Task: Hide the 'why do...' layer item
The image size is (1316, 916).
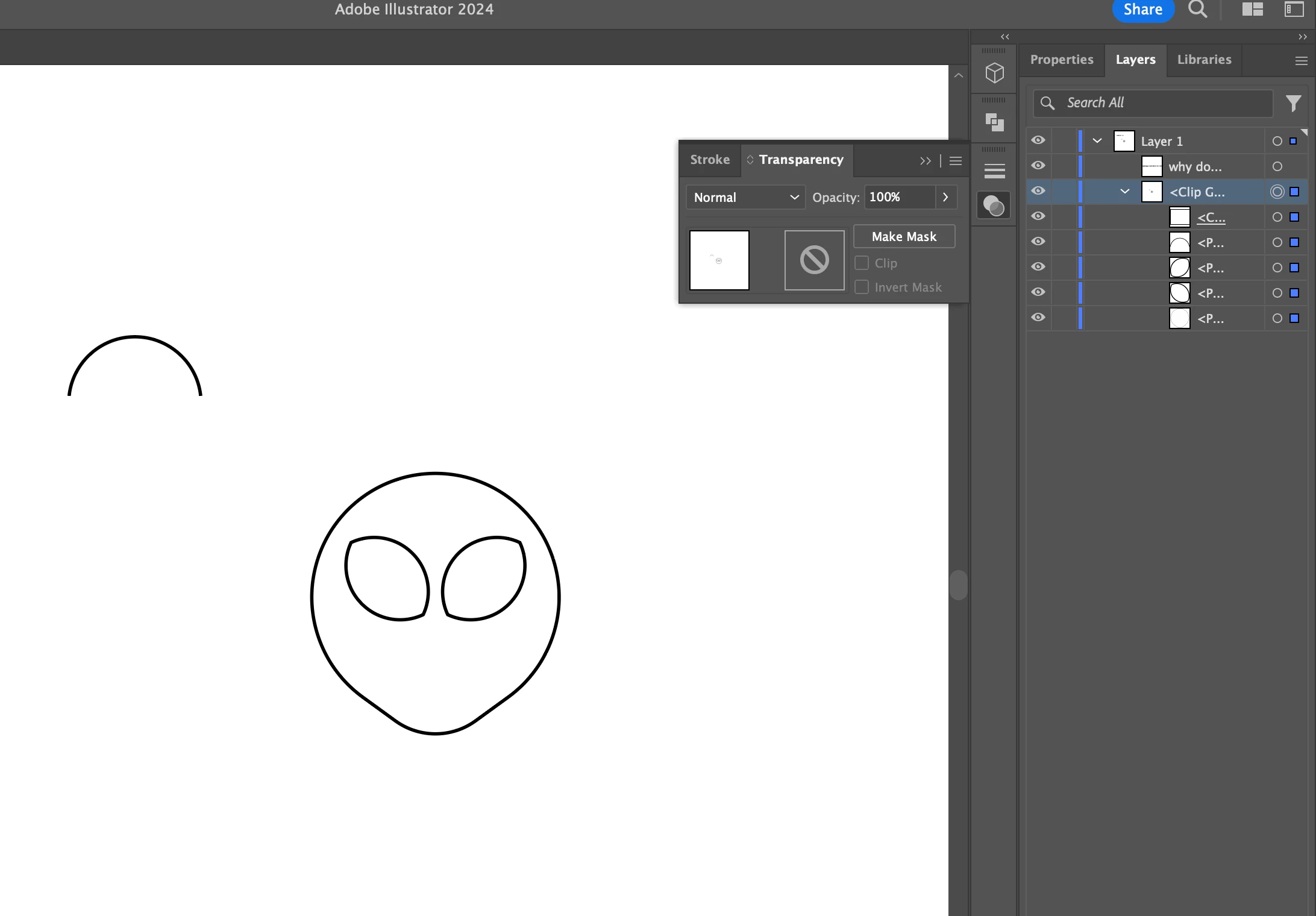Action: [1038, 166]
